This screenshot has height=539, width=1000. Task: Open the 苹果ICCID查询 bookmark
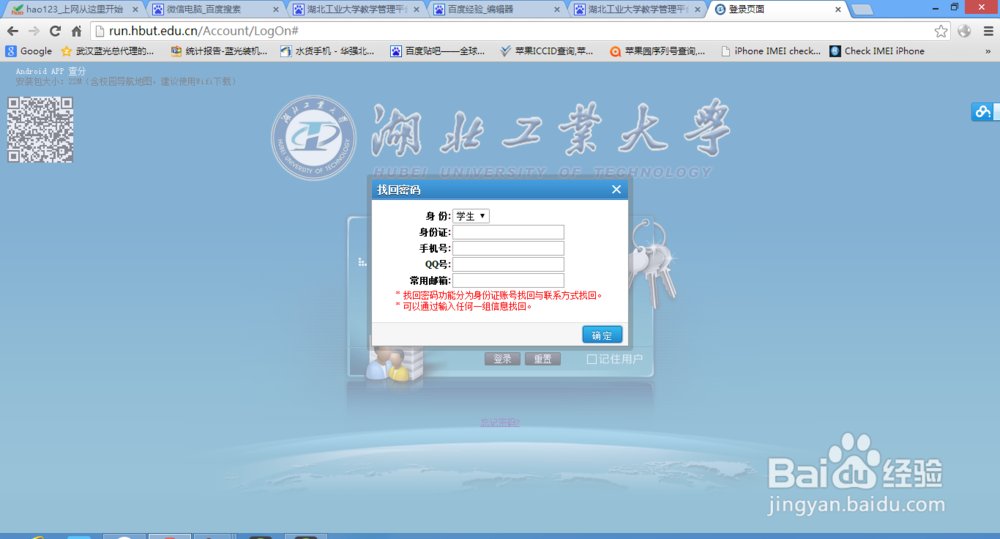click(547, 51)
